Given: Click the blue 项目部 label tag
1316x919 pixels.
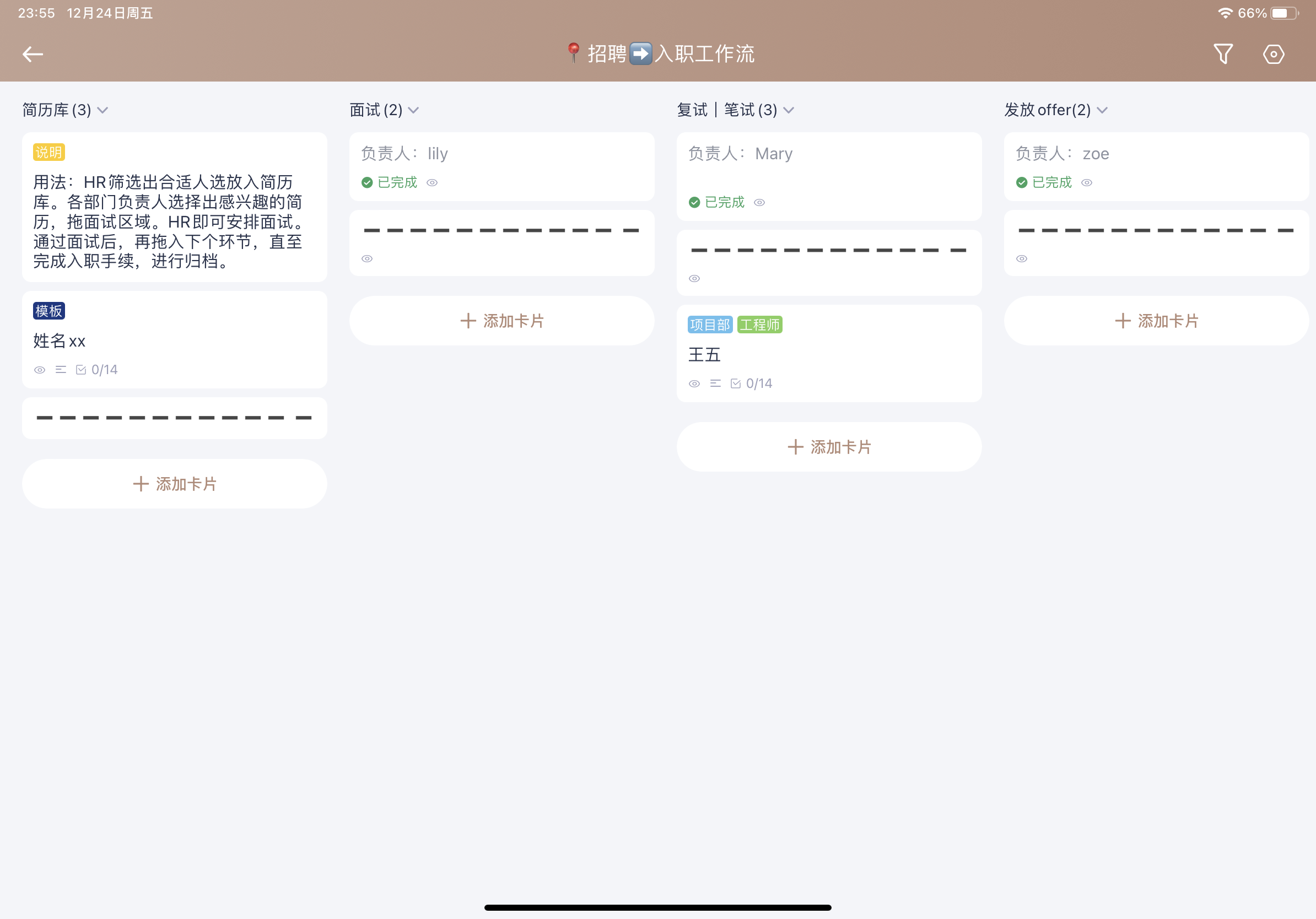Looking at the screenshot, I should 710,325.
